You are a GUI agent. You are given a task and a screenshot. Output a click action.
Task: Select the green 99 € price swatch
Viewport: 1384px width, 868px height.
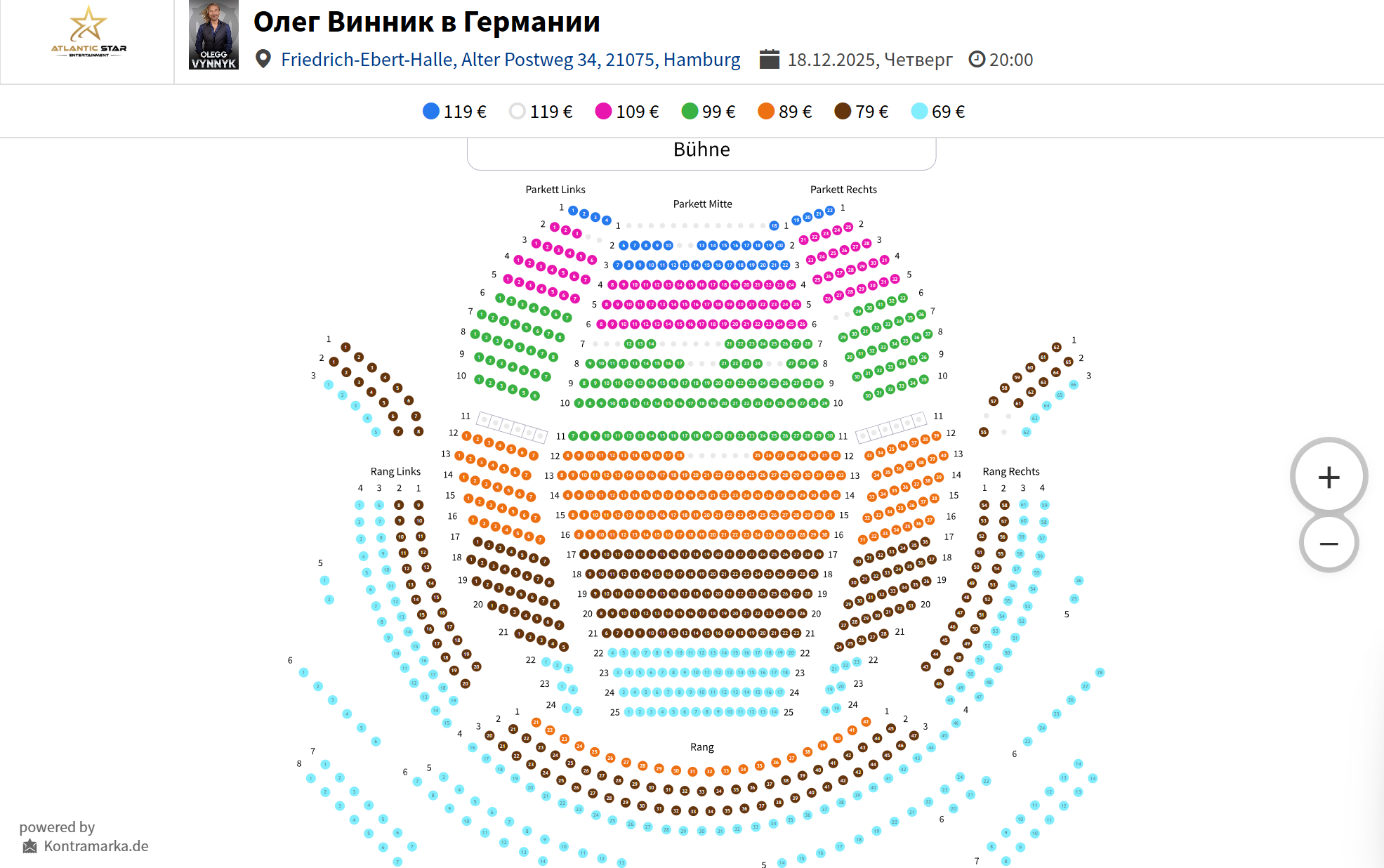[x=690, y=111]
